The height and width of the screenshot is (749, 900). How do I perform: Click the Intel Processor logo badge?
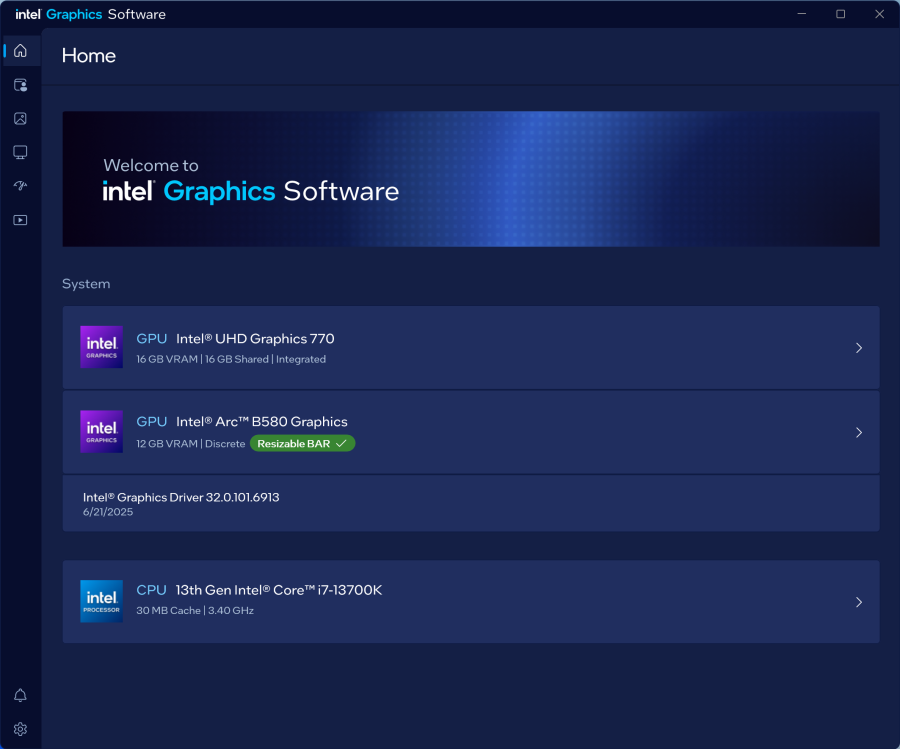click(102, 601)
